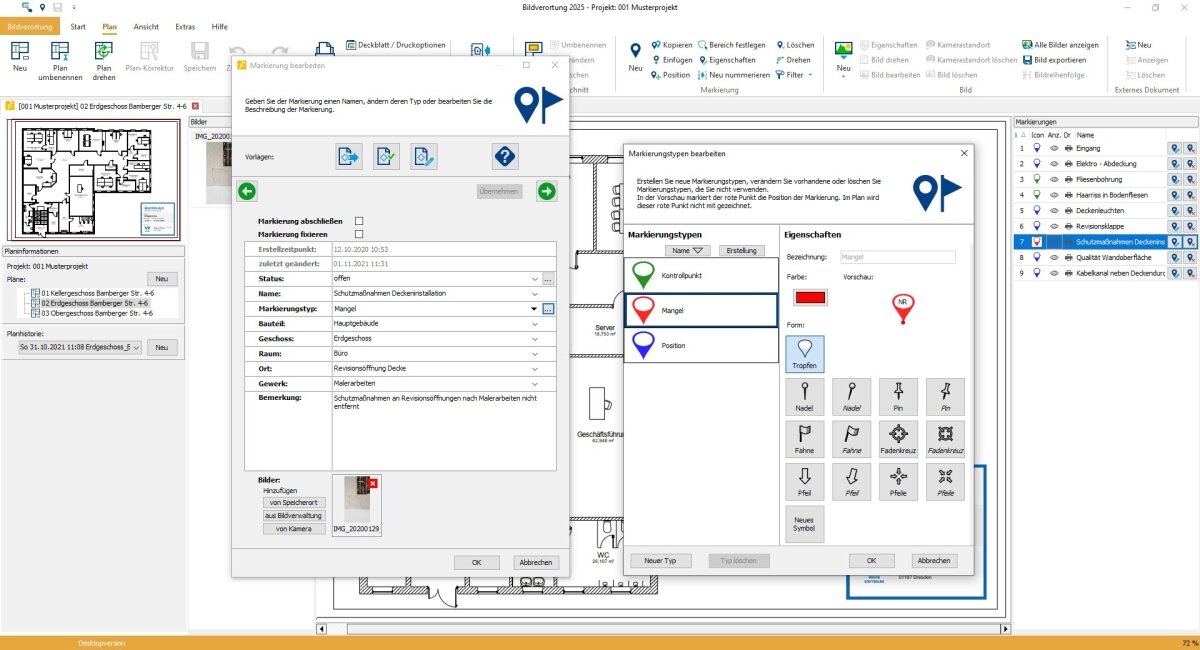The width and height of the screenshot is (1200, 650).
Task: Open the Ansicht ribbon tab
Action: coord(144,26)
